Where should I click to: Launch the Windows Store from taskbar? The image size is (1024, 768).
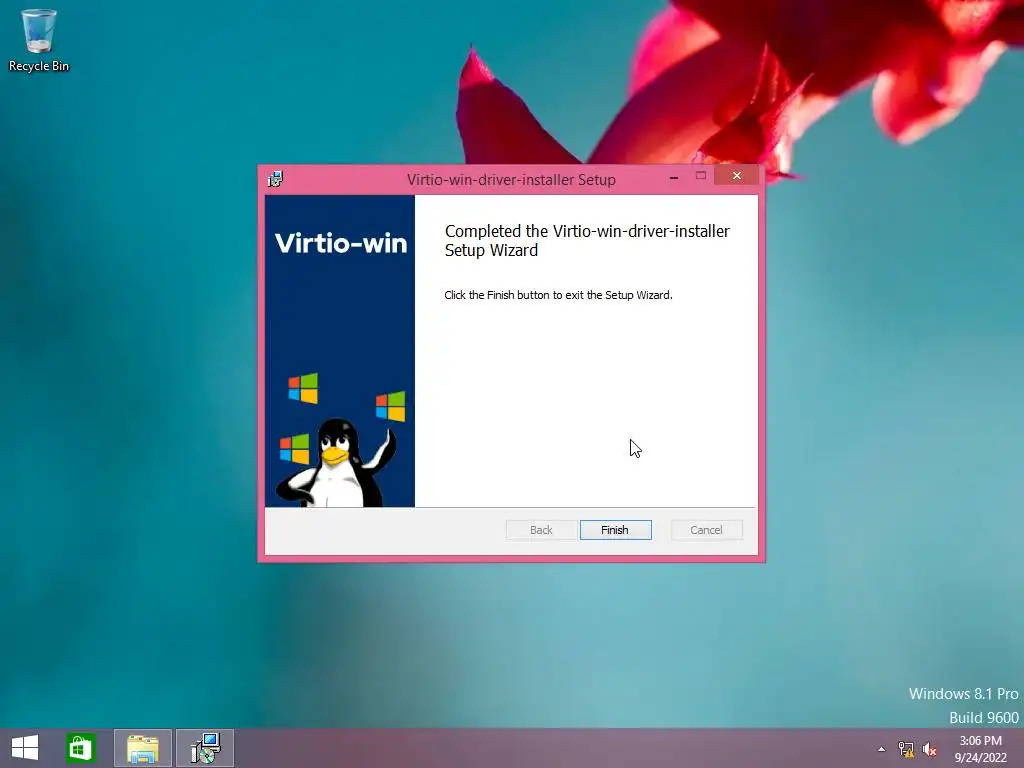80,748
